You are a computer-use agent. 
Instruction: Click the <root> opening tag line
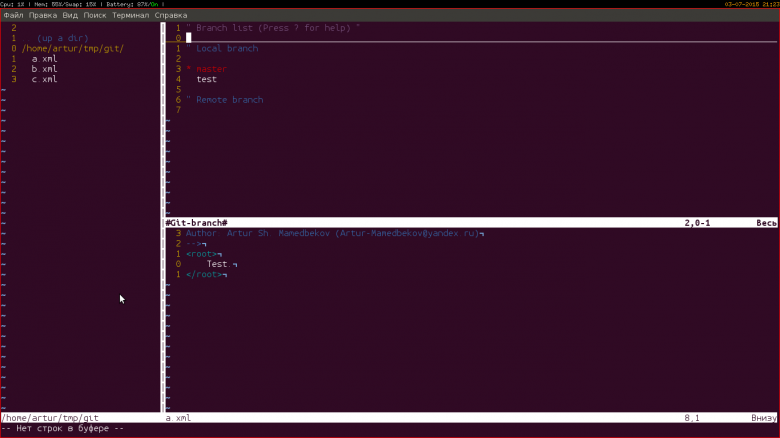pos(203,254)
